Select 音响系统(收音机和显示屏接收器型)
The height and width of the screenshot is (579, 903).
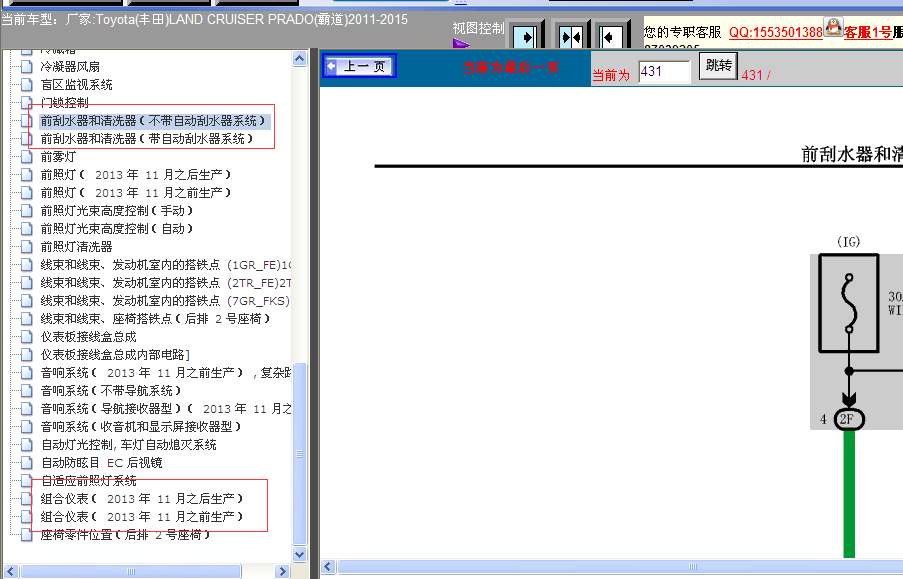coord(141,427)
